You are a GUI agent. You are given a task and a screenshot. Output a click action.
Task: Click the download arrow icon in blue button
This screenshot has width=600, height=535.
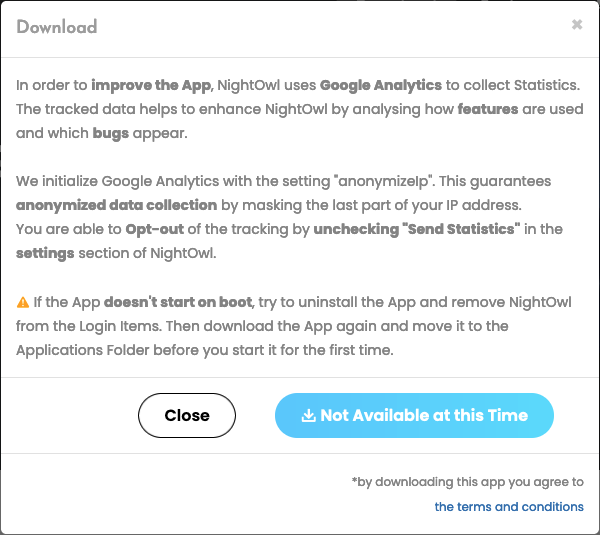(308, 415)
